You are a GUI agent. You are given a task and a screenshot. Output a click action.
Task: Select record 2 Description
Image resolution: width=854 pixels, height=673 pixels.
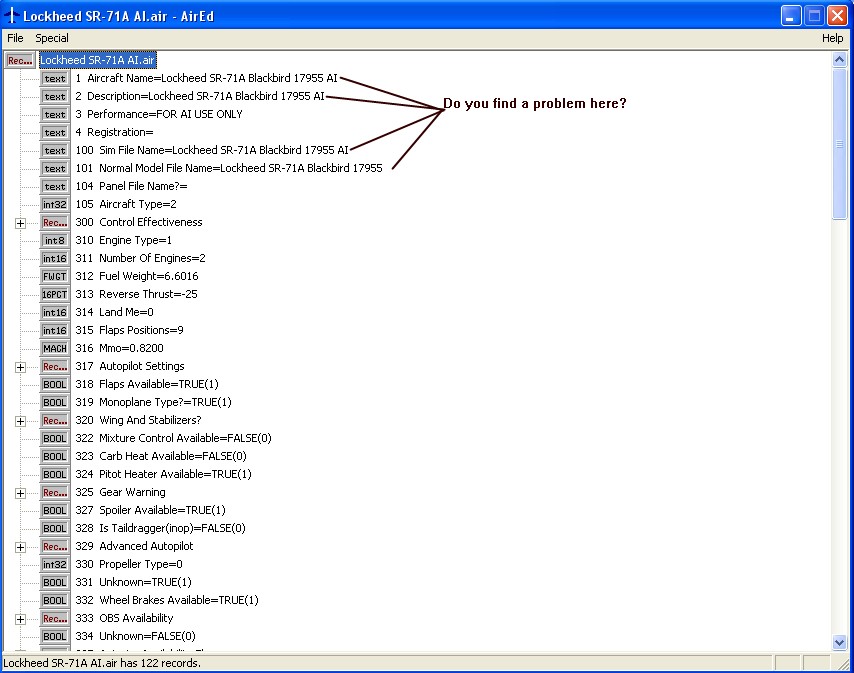(200, 96)
